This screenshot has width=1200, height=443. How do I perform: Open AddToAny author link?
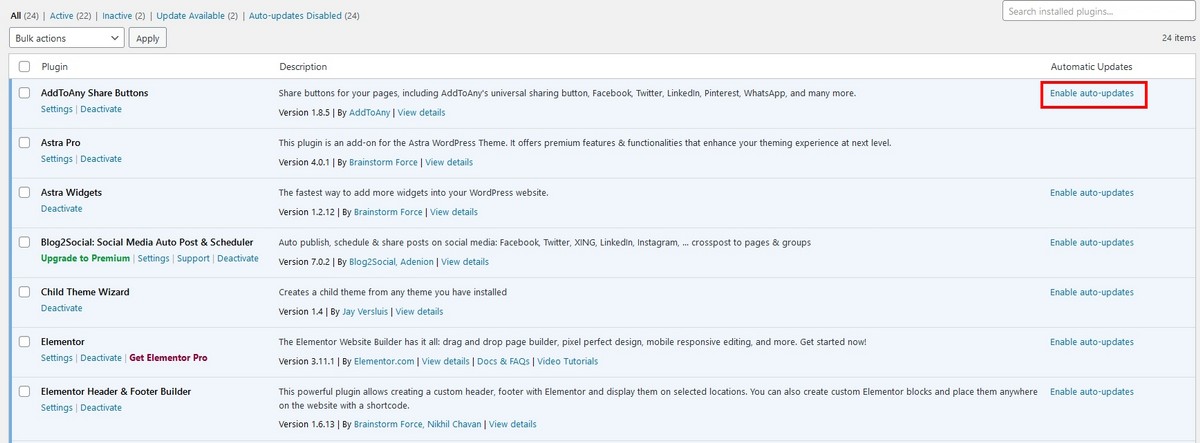[x=368, y=112]
